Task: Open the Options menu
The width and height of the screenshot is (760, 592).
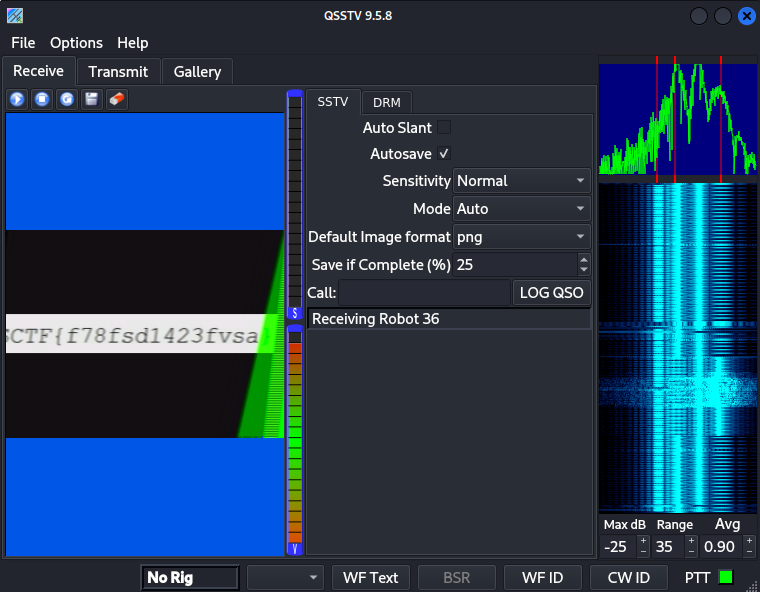Action: tap(76, 43)
